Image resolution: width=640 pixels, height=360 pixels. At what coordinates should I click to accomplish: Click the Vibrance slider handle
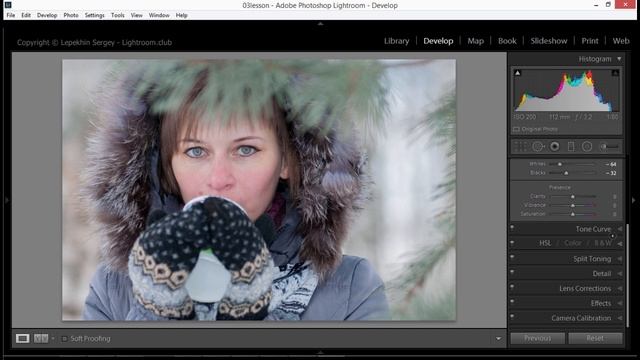[x=573, y=205]
